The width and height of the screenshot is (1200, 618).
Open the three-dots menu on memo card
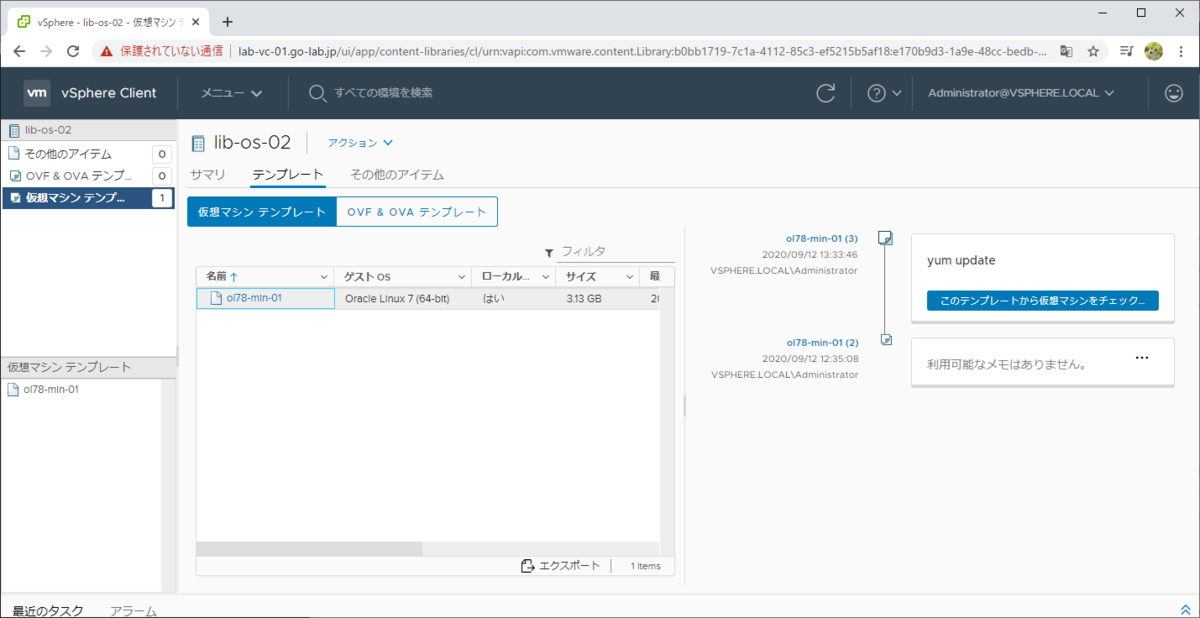coord(1142,357)
